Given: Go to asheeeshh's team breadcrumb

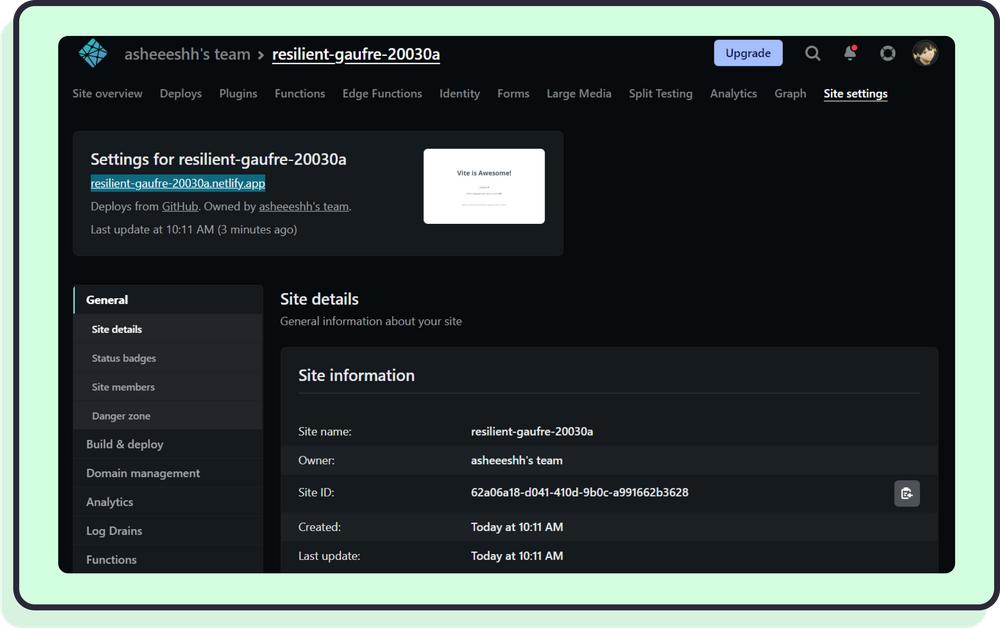Looking at the screenshot, I should (187, 55).
